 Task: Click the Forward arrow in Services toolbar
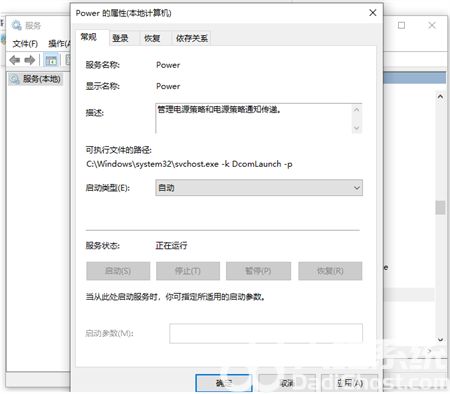pos(30,60)
